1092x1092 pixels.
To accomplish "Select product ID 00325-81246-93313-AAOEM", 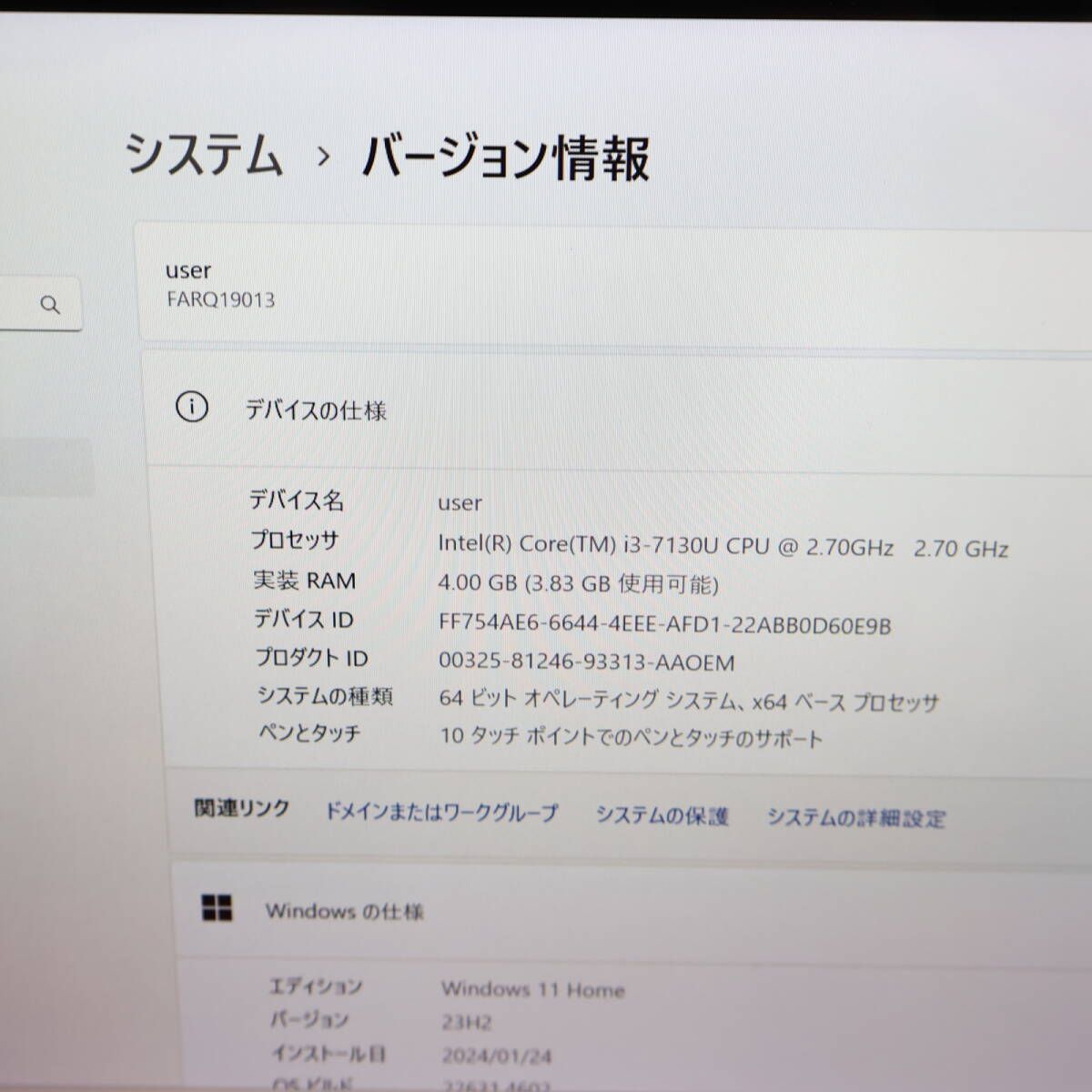I will [x=586, y=662].
